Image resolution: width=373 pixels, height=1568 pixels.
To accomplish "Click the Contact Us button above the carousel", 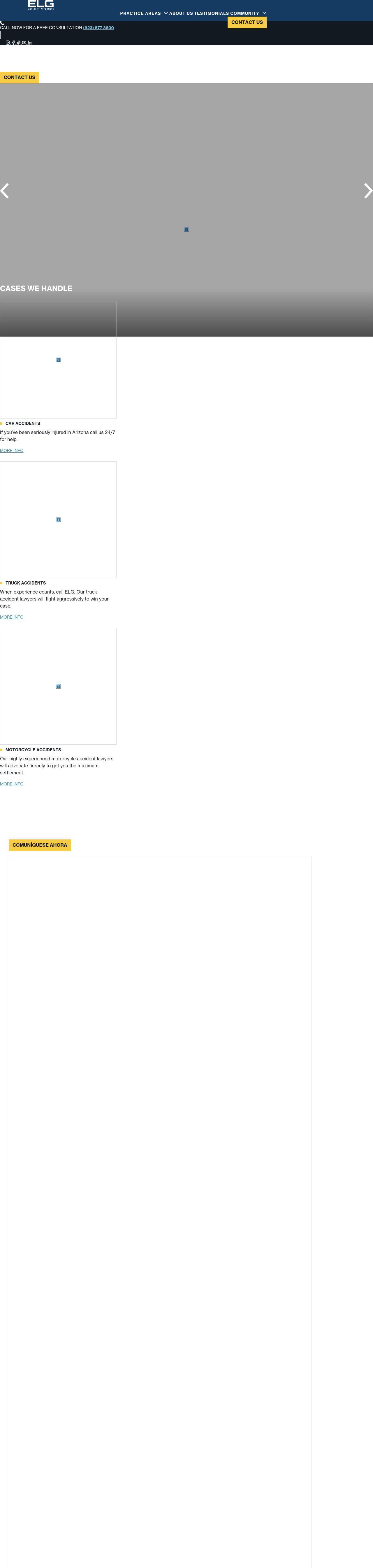I will 20,77.
